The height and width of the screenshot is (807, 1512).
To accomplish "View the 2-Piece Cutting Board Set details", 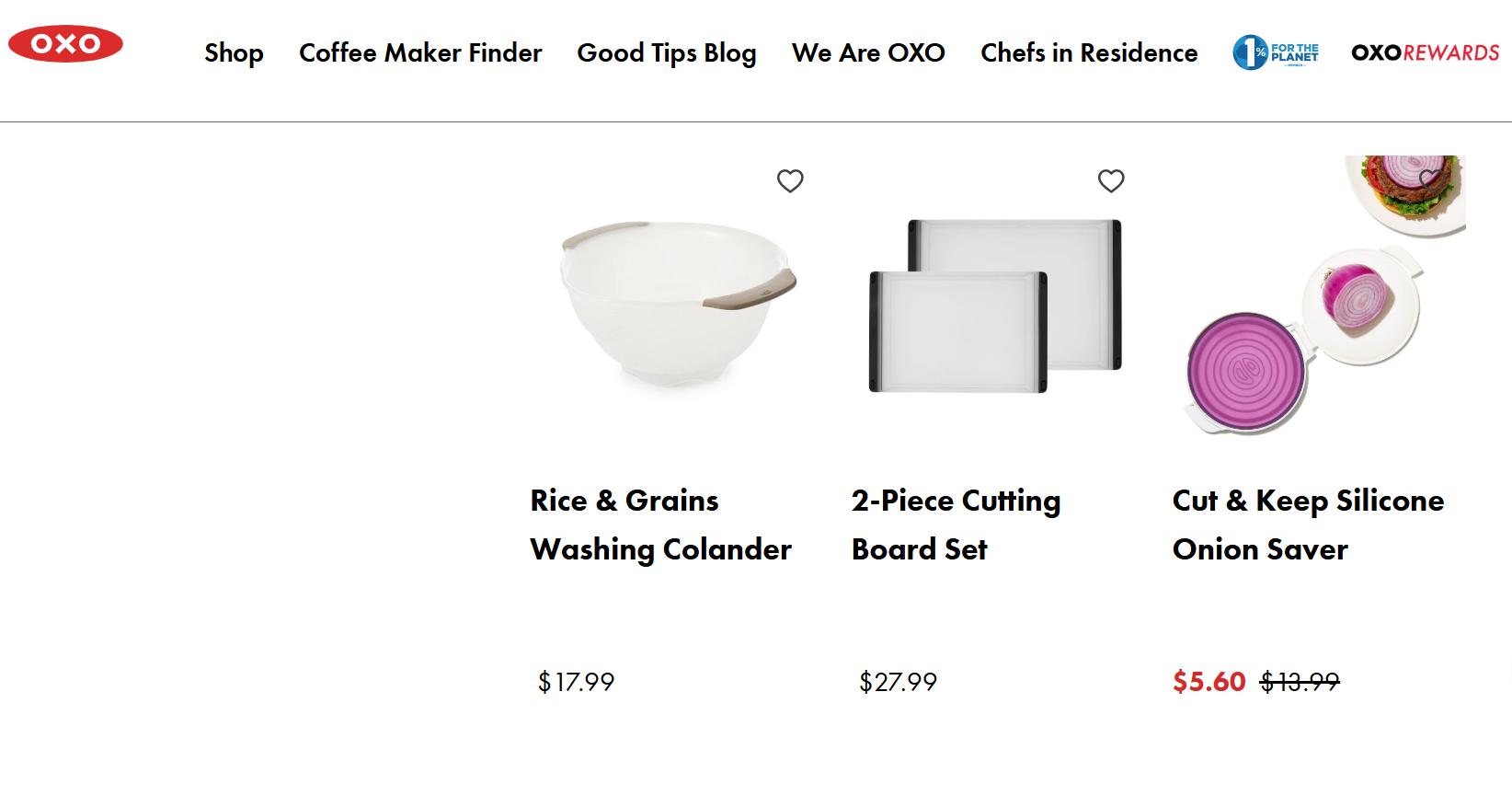I will click(x=956, y=525).
